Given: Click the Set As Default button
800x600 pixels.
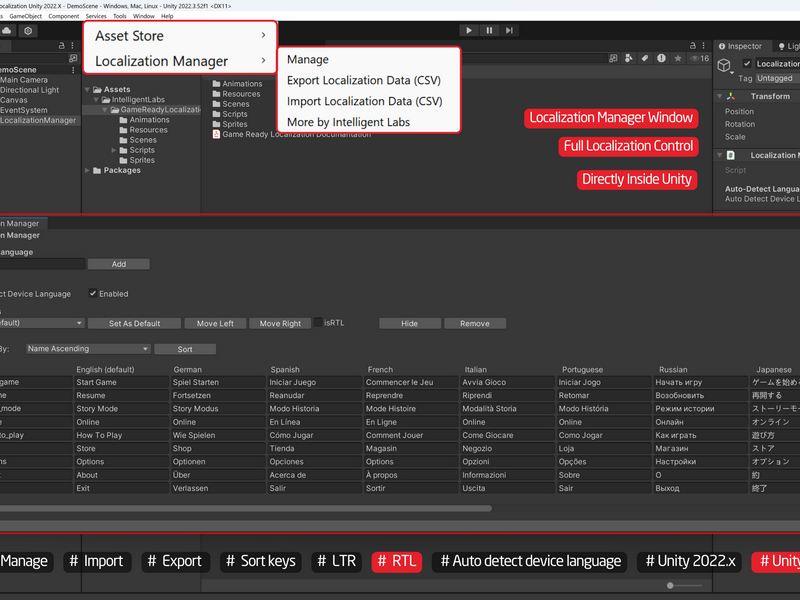Looking at the screenshot, I should click(134, 323).
